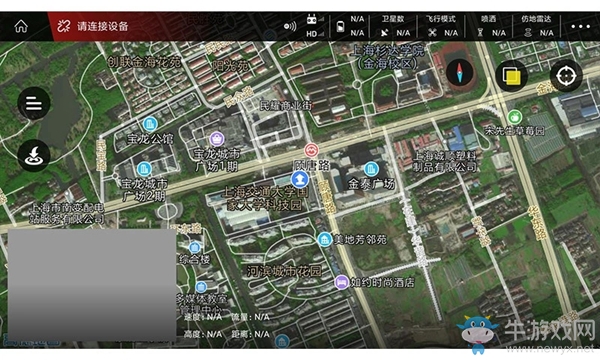Click the battery status icon in top bar
This screenshot has width=600, height=360.
click(x=340, y=26)
